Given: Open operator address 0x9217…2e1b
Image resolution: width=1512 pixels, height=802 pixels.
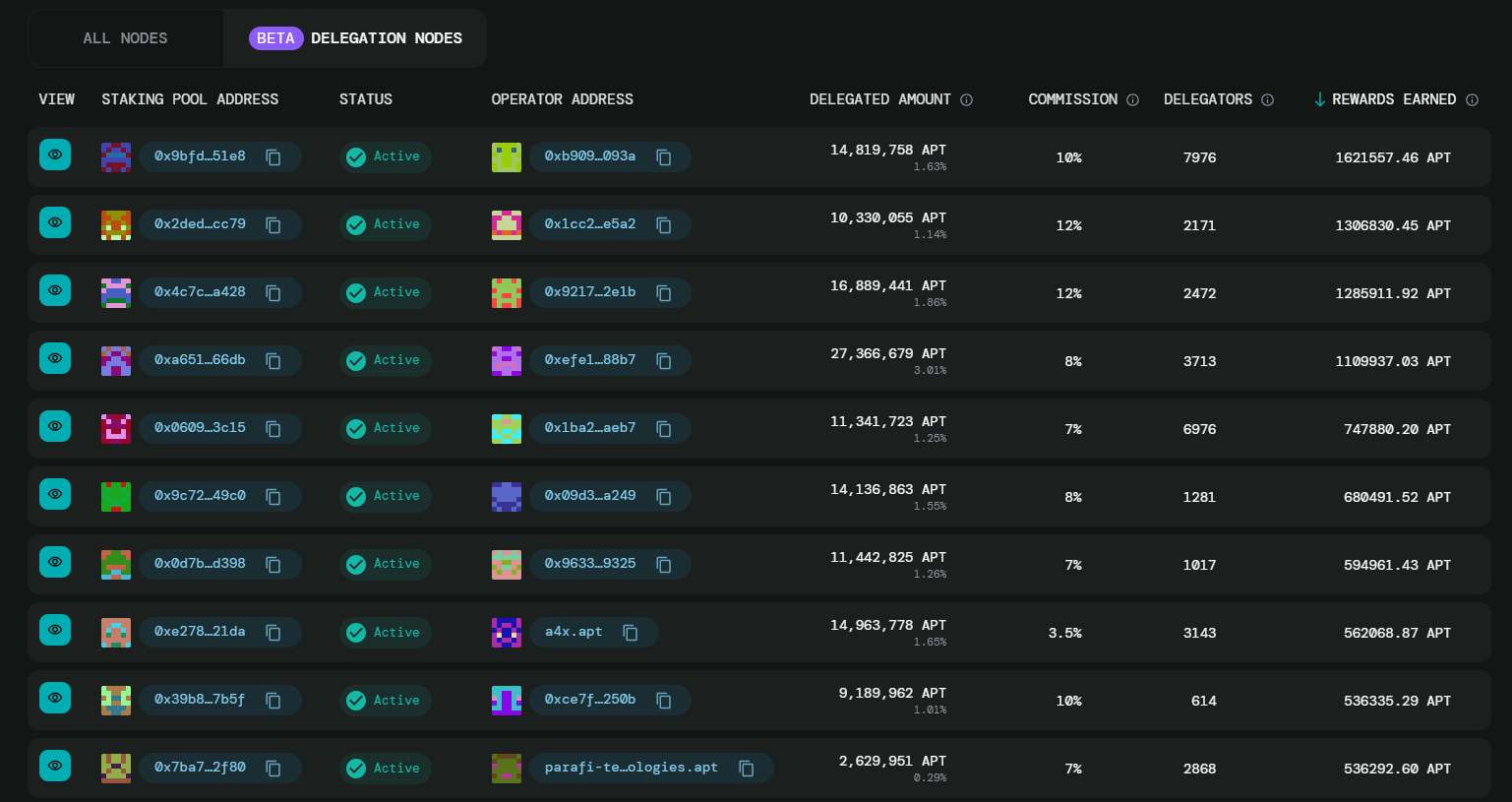Looking at the screenshot, I should tap(589, 292).
